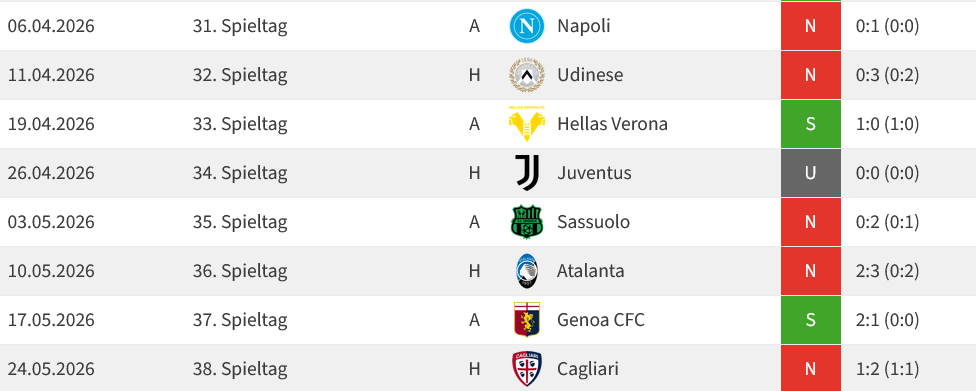This screenshot has width=976, height=391.
Task: Click the Cagliari crest icon
Action: point(527,369)
